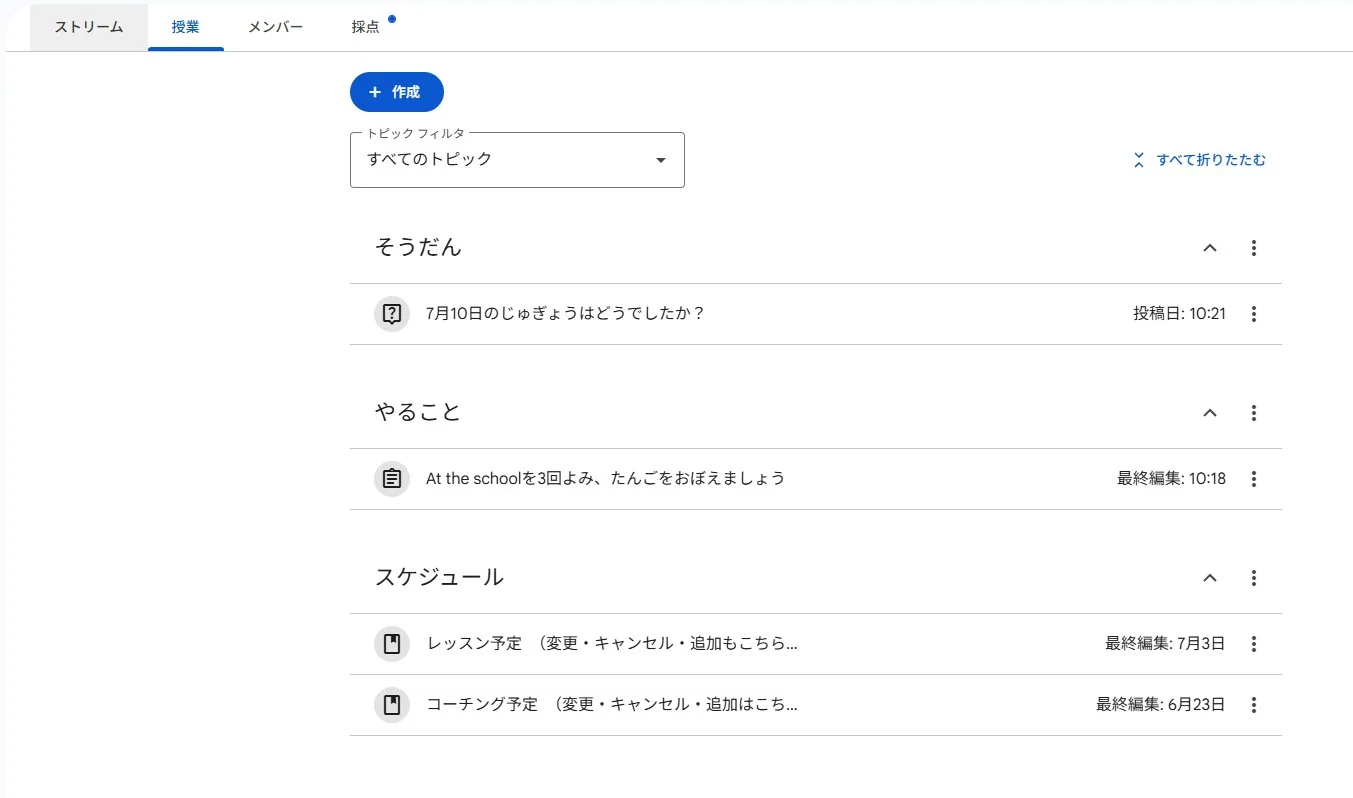Collapse the やること topic section

(x=1210, y=413)
